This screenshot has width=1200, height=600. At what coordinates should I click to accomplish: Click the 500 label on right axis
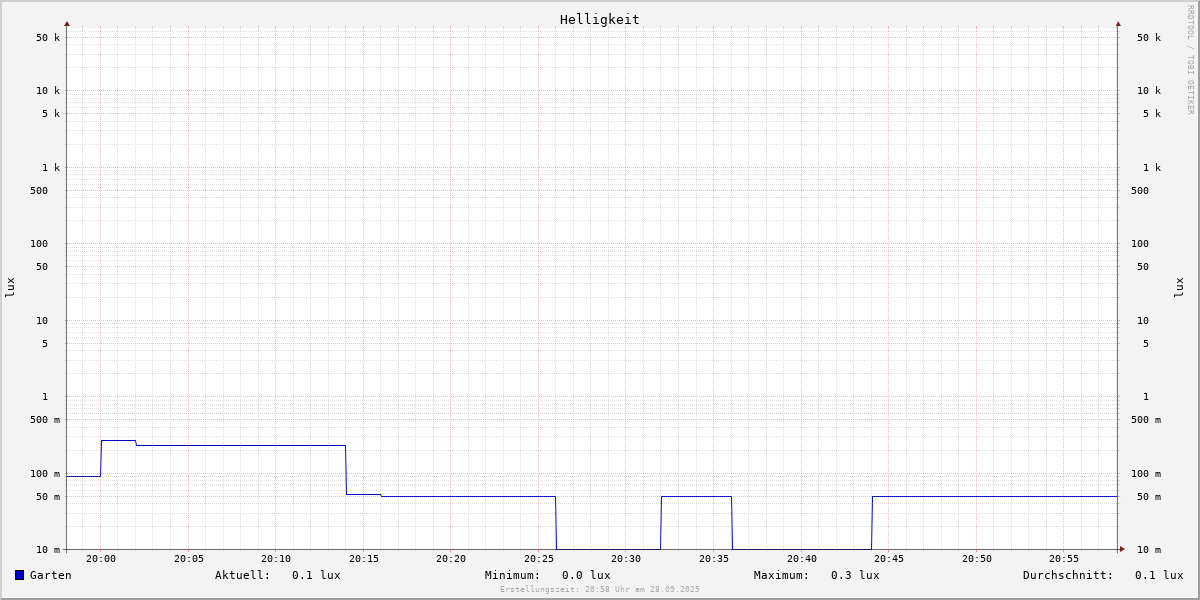coord(1140,191)
